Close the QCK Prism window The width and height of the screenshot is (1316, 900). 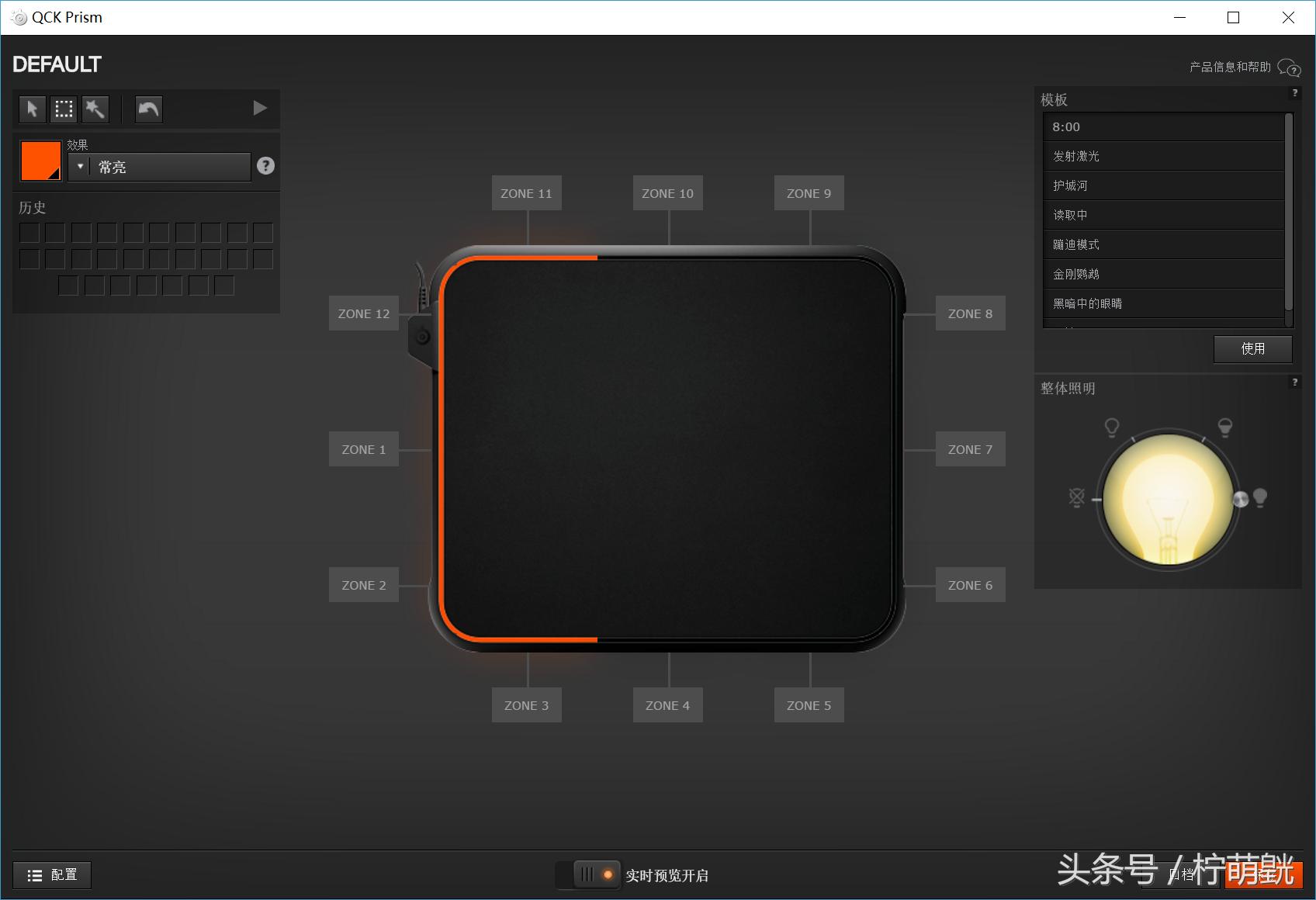tap(1288, 17)
